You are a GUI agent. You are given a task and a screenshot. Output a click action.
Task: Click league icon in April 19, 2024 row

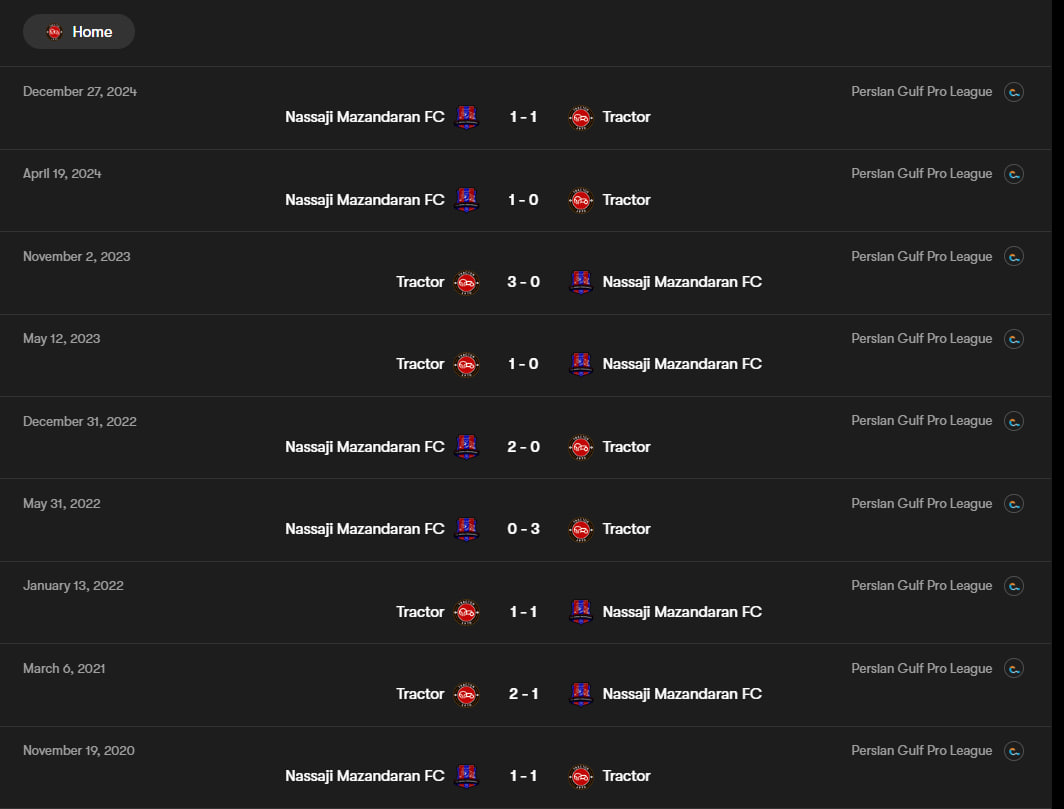pyautogui.click(x=1014, y=174)
